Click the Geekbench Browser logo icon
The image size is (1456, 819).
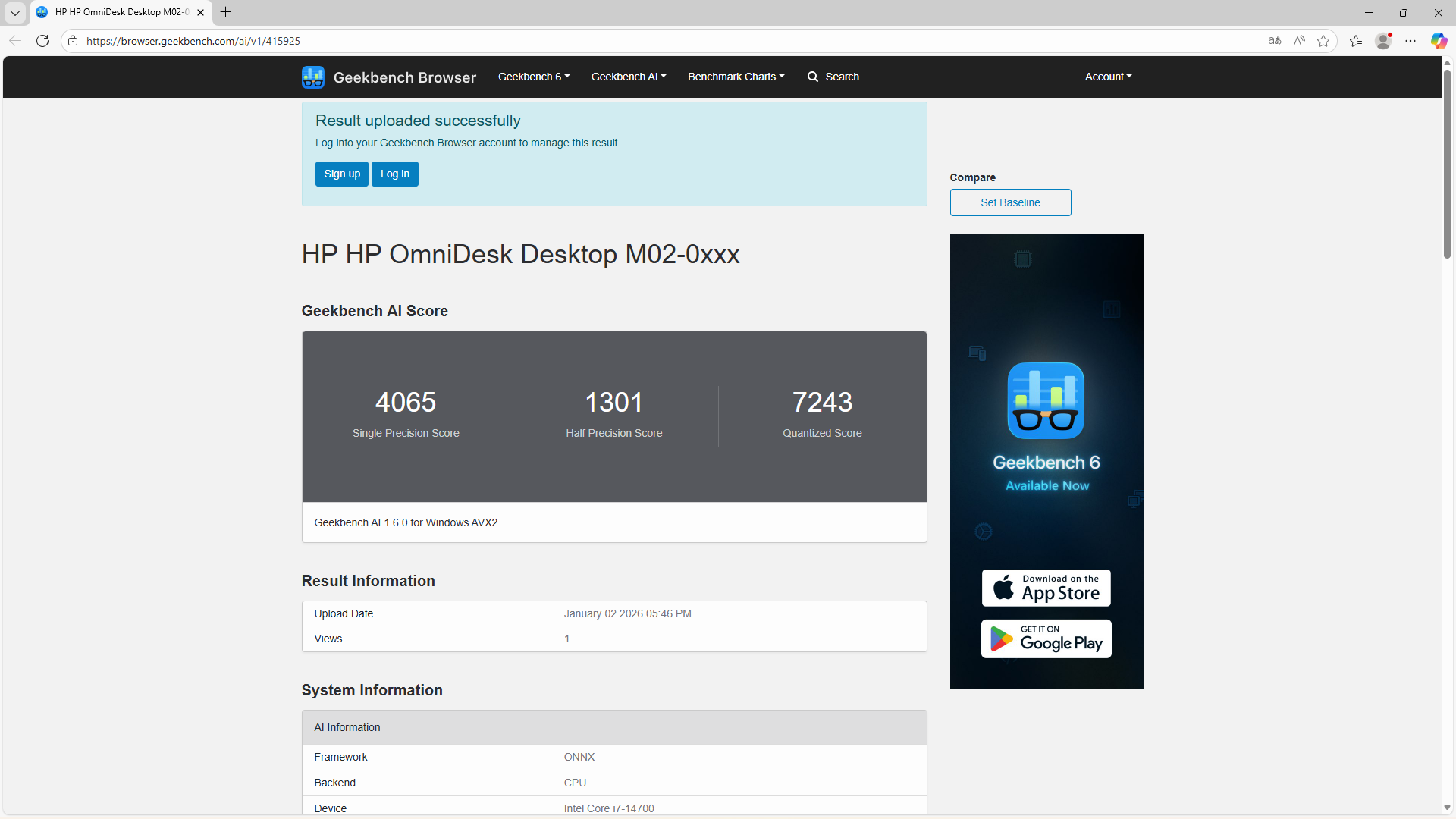[312, 77]
